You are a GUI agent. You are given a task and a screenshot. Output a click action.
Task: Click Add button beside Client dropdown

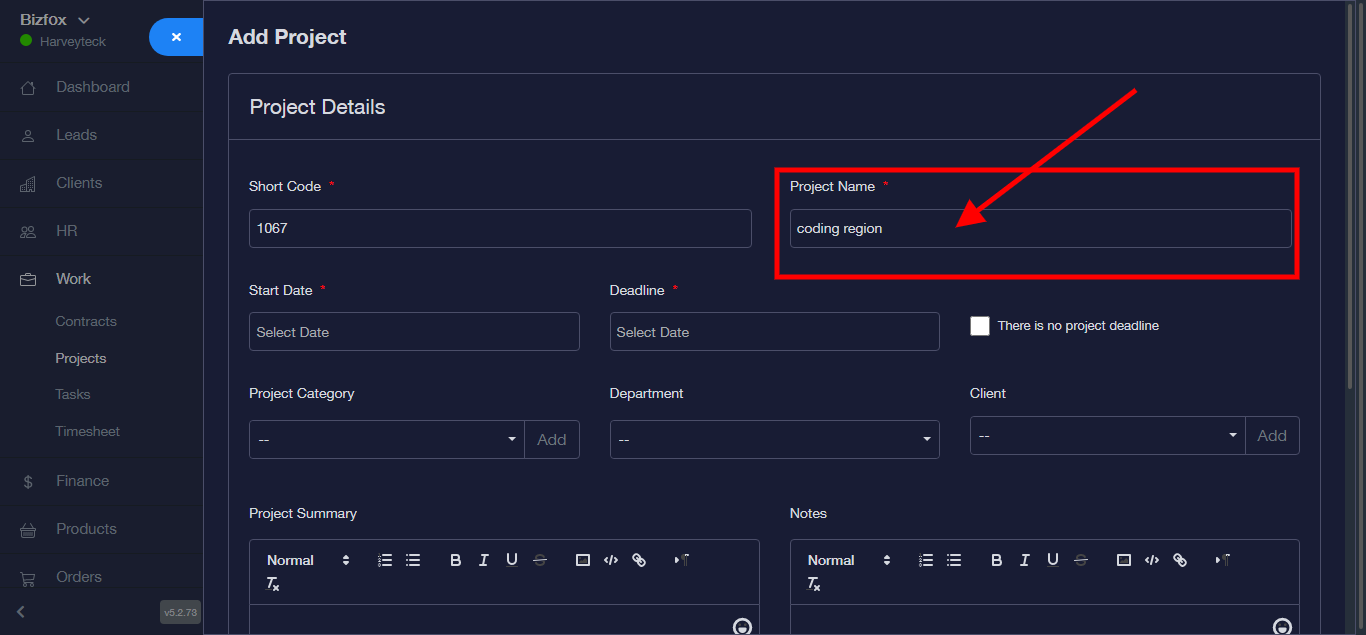tap(1272, 435)
